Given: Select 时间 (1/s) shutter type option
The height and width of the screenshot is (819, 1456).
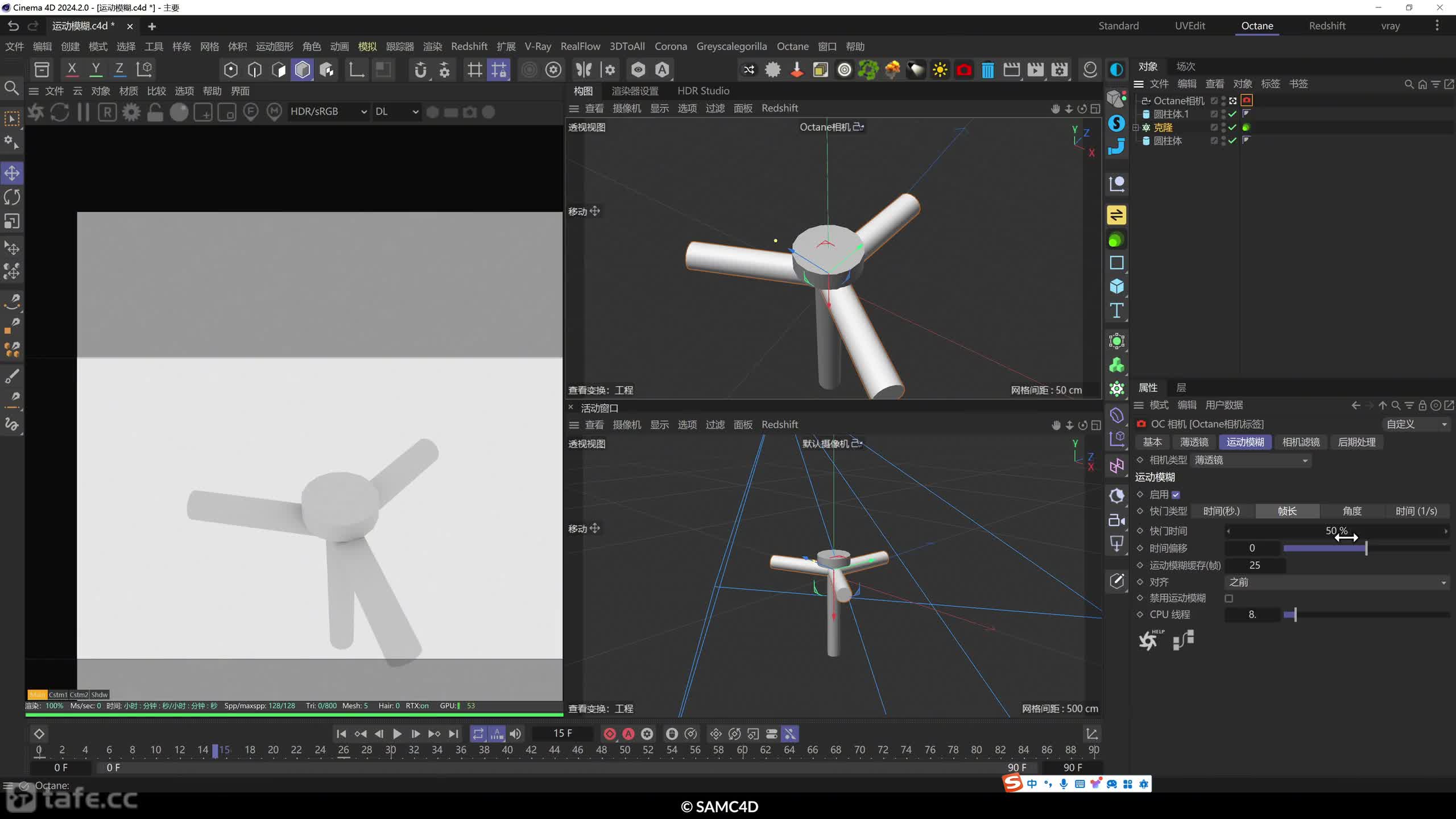Looking at the screenshot, I should point(1416,511).
